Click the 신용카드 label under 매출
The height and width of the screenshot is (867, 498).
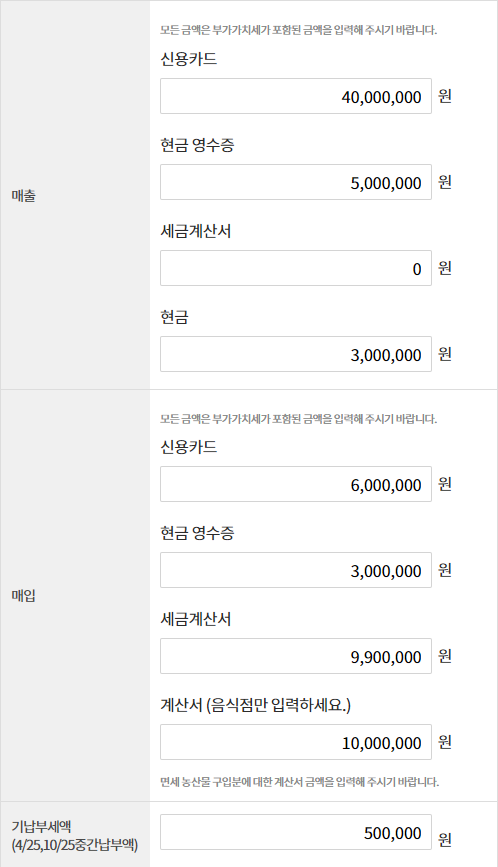click(x=188, y=59)
